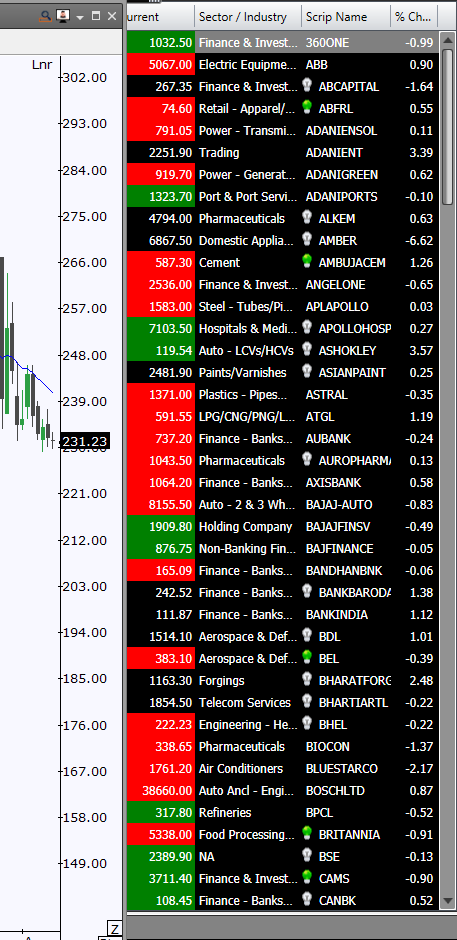Click the watchlist vertical scrollbar thumb
The image size is (457, 940).
pos(447,126)
